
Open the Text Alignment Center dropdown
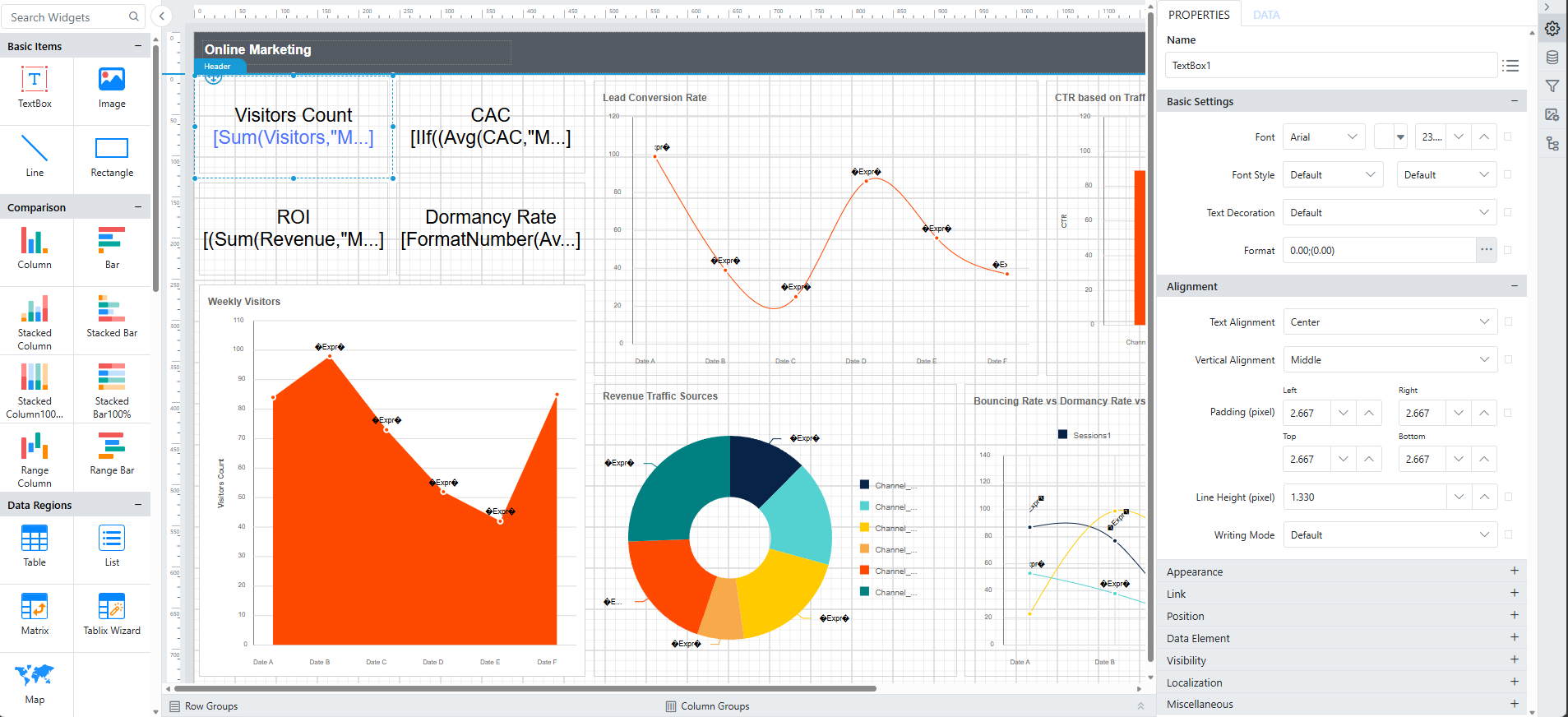pyautogui.click(x=1390, y=321)
